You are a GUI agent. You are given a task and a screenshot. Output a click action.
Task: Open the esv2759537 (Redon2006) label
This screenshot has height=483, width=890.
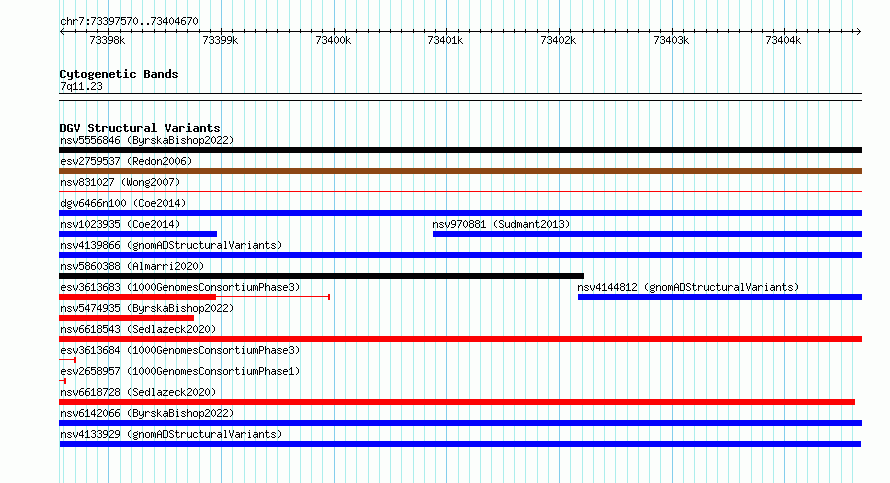pyautogui.click(x=126, y=161)
